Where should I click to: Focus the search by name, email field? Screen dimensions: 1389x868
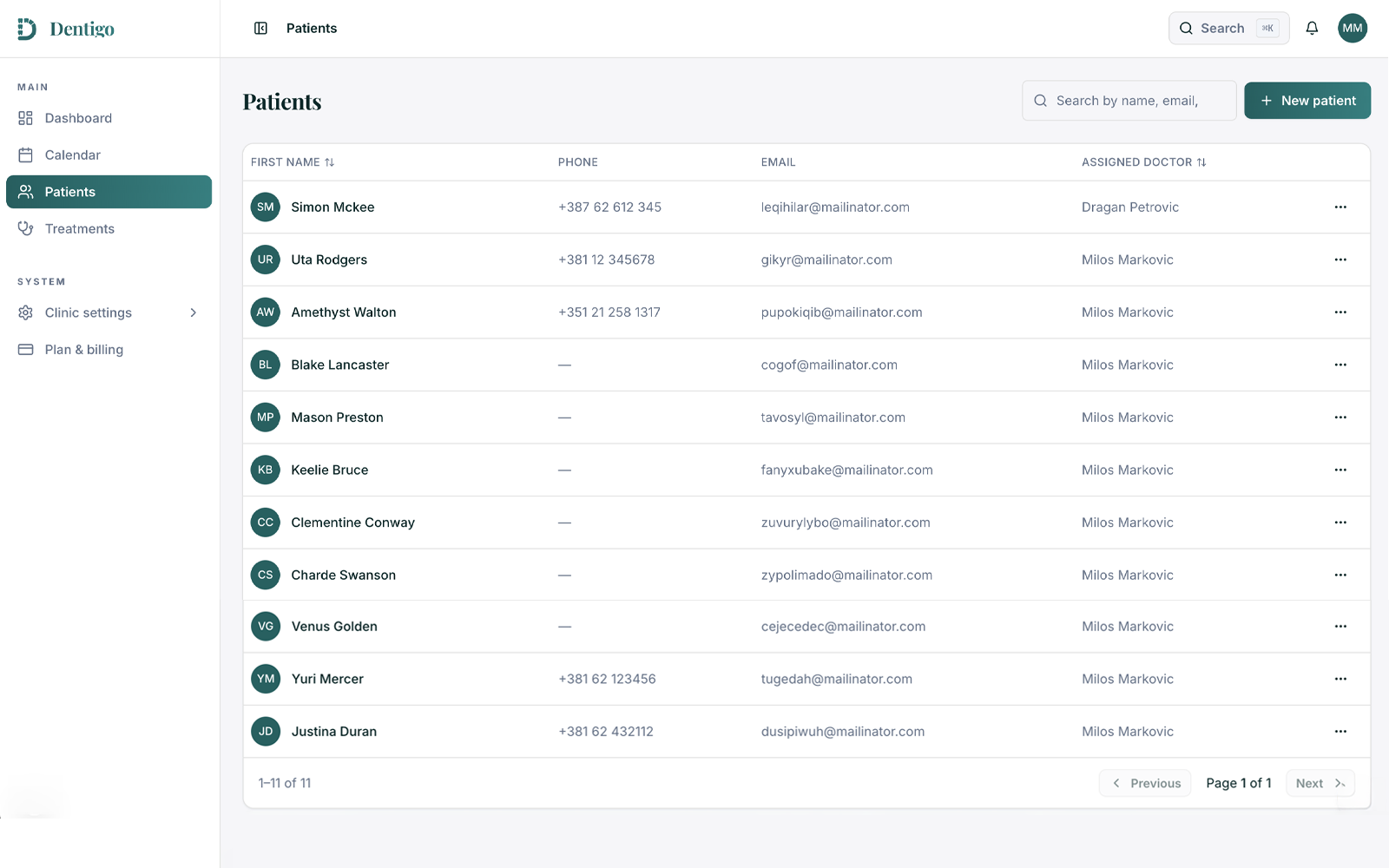pyautogui.click(x=1129, y=101)
